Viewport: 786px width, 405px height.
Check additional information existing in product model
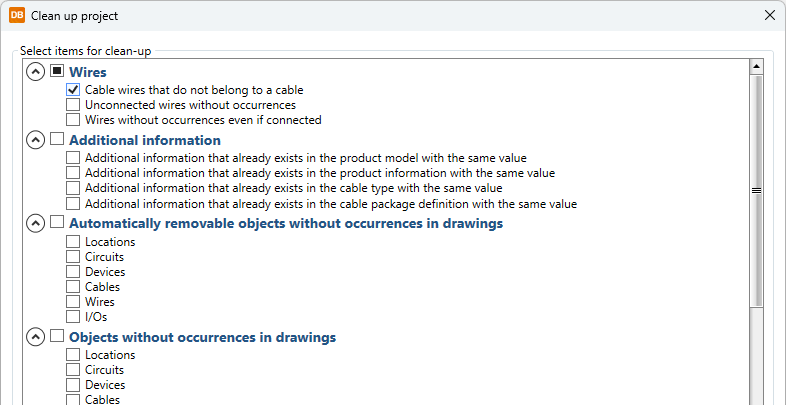coord(73,158)
